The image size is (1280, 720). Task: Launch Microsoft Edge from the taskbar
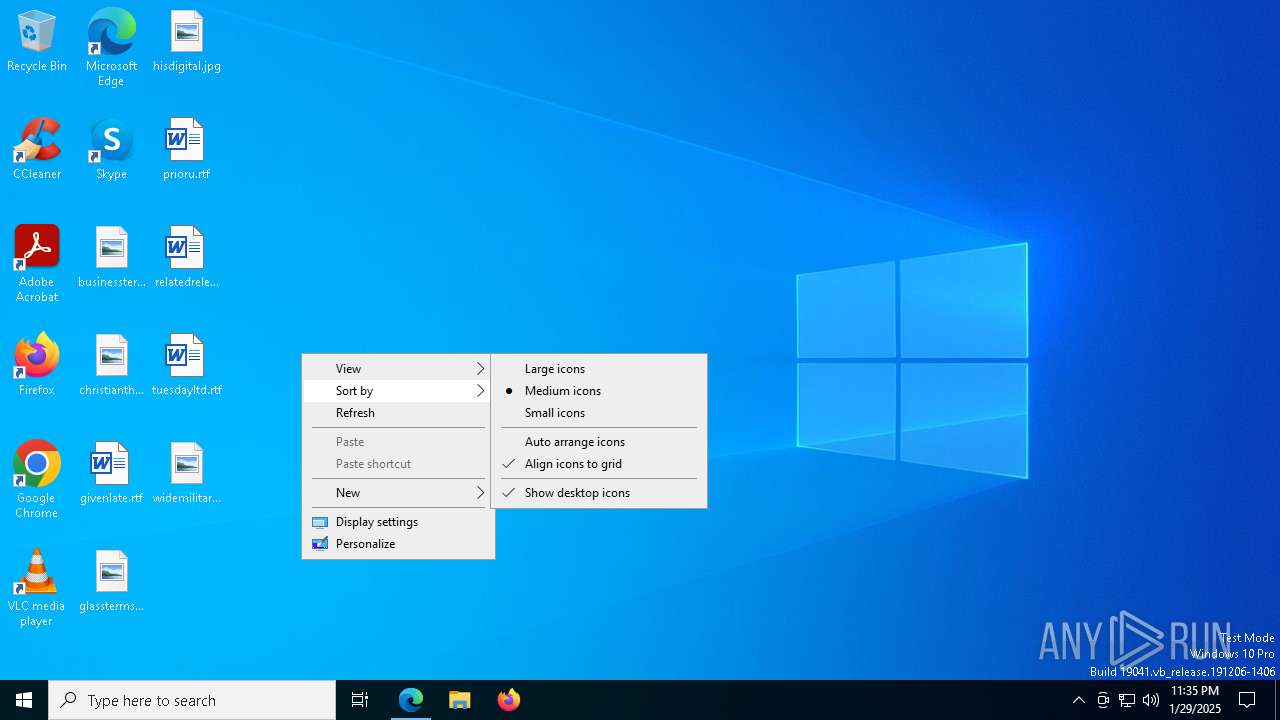[411, 700]
